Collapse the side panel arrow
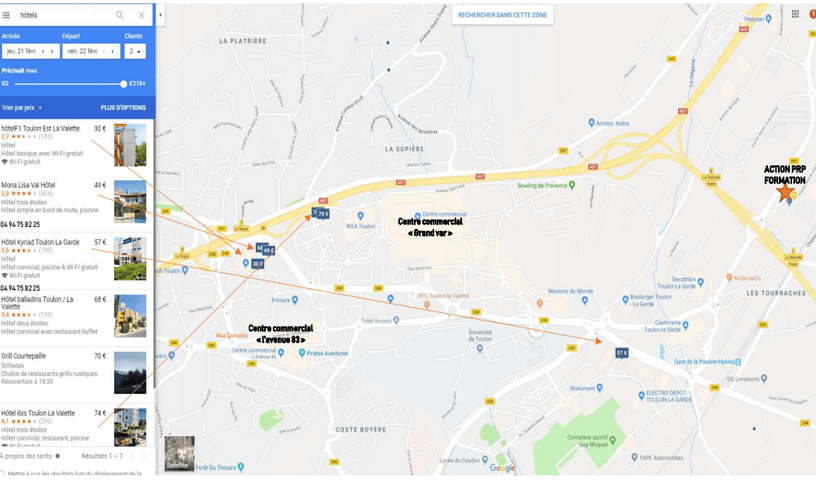 (x=160, y=15)
